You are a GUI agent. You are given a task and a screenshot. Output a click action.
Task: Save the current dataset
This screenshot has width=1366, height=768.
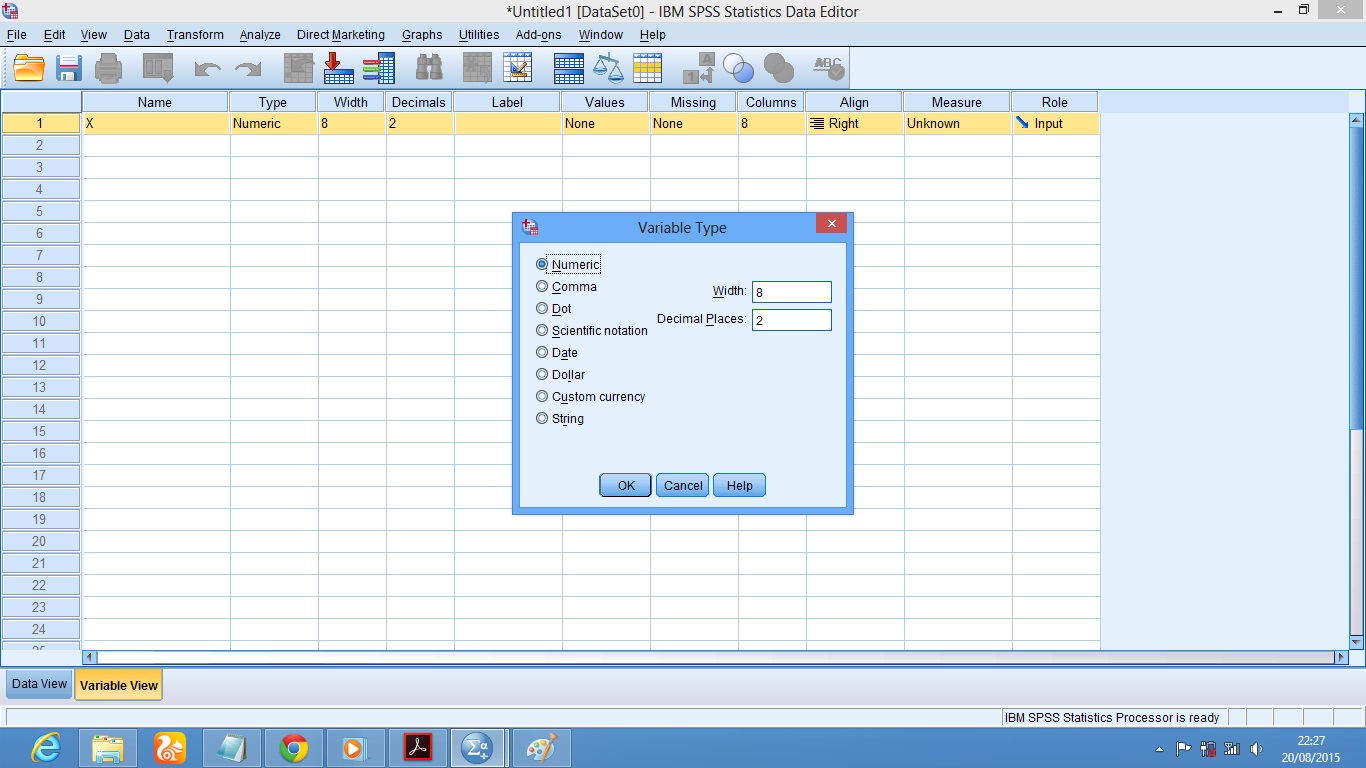click(68, 68)
